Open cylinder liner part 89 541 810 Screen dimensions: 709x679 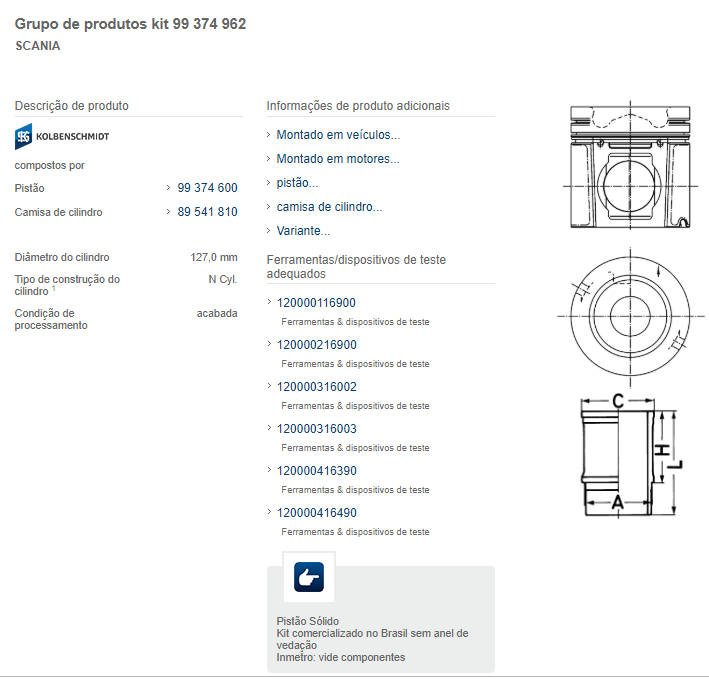[x=207, y=212]
